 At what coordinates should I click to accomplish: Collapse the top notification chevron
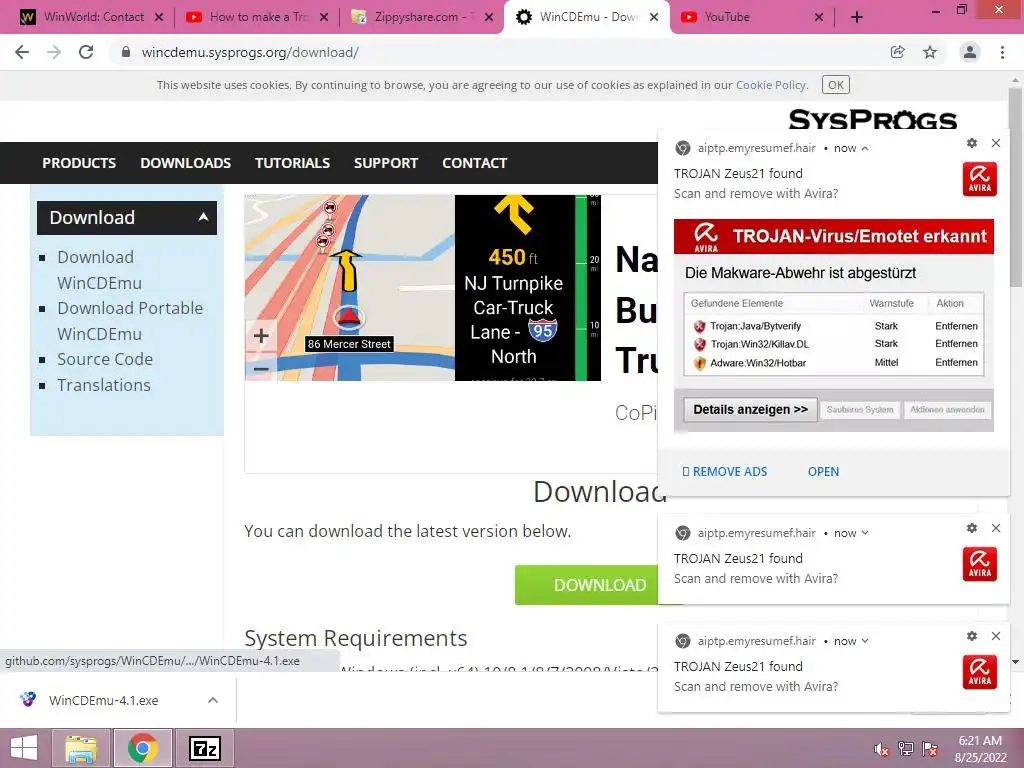865,149
